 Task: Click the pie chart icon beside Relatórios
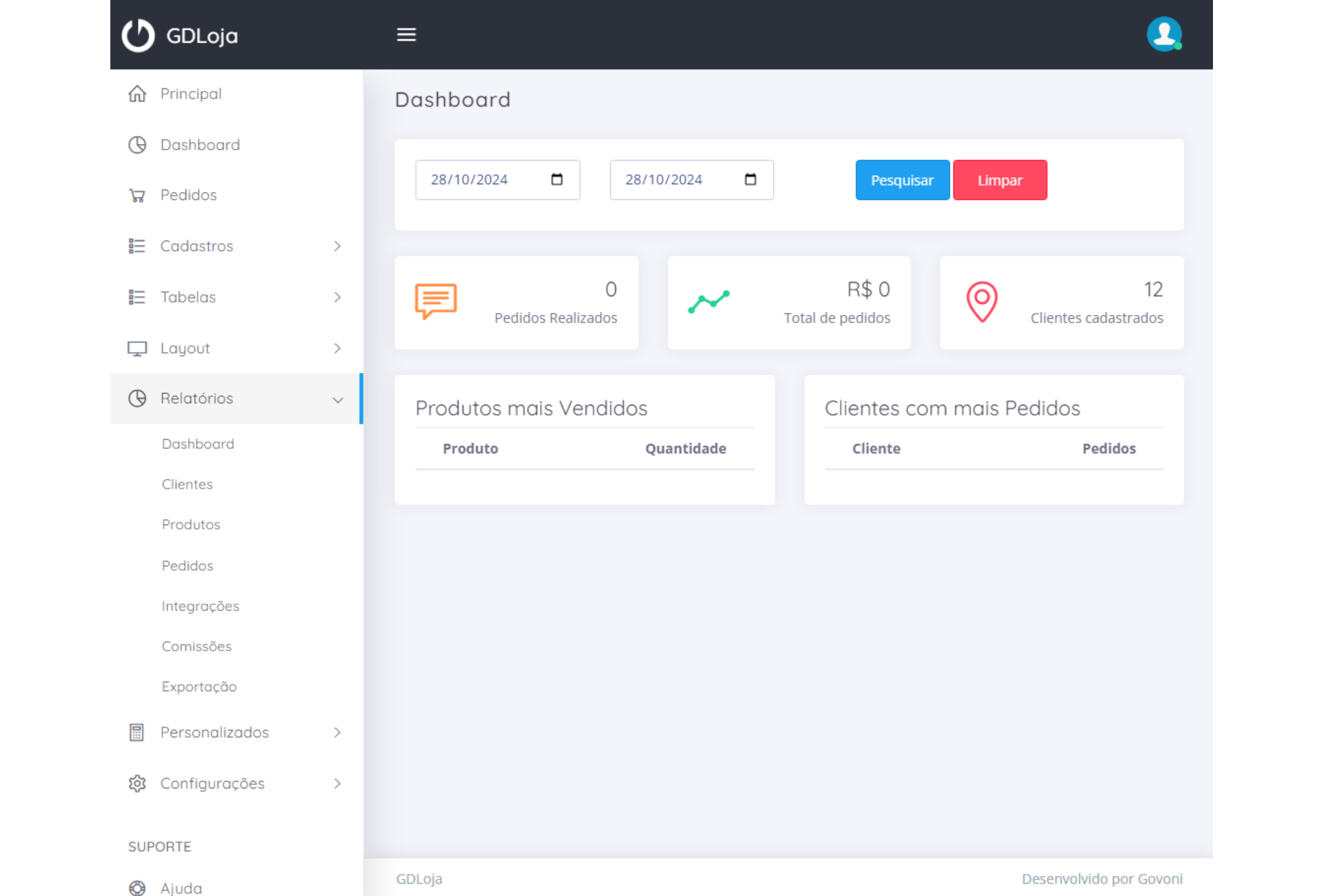[137, 398]
